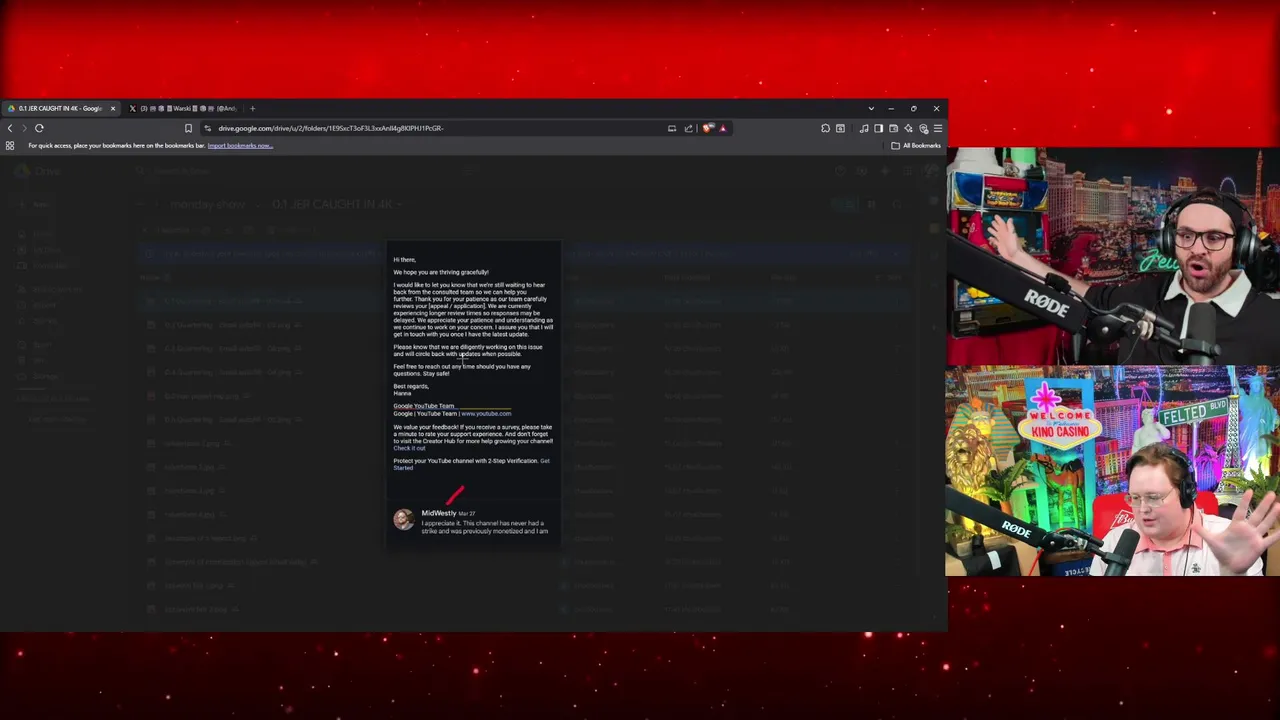Open the browser hamburger main menu
This screenshot has width=1280, height=720.
(x=938, y=128)
